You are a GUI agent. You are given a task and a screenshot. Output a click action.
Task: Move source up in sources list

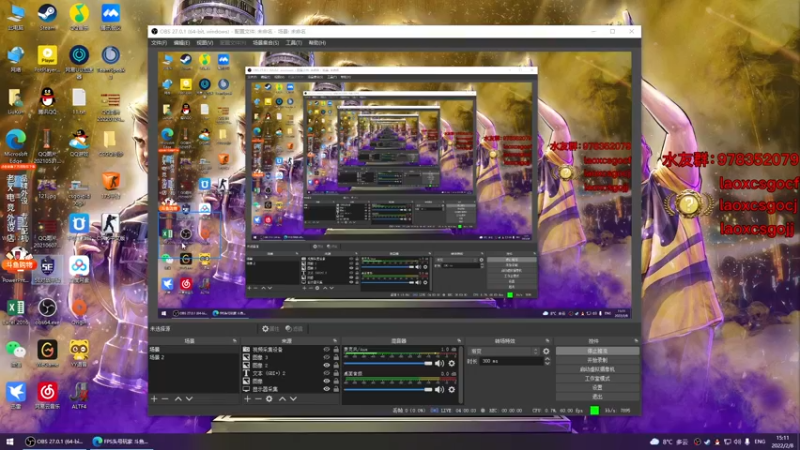pos(282,399)
